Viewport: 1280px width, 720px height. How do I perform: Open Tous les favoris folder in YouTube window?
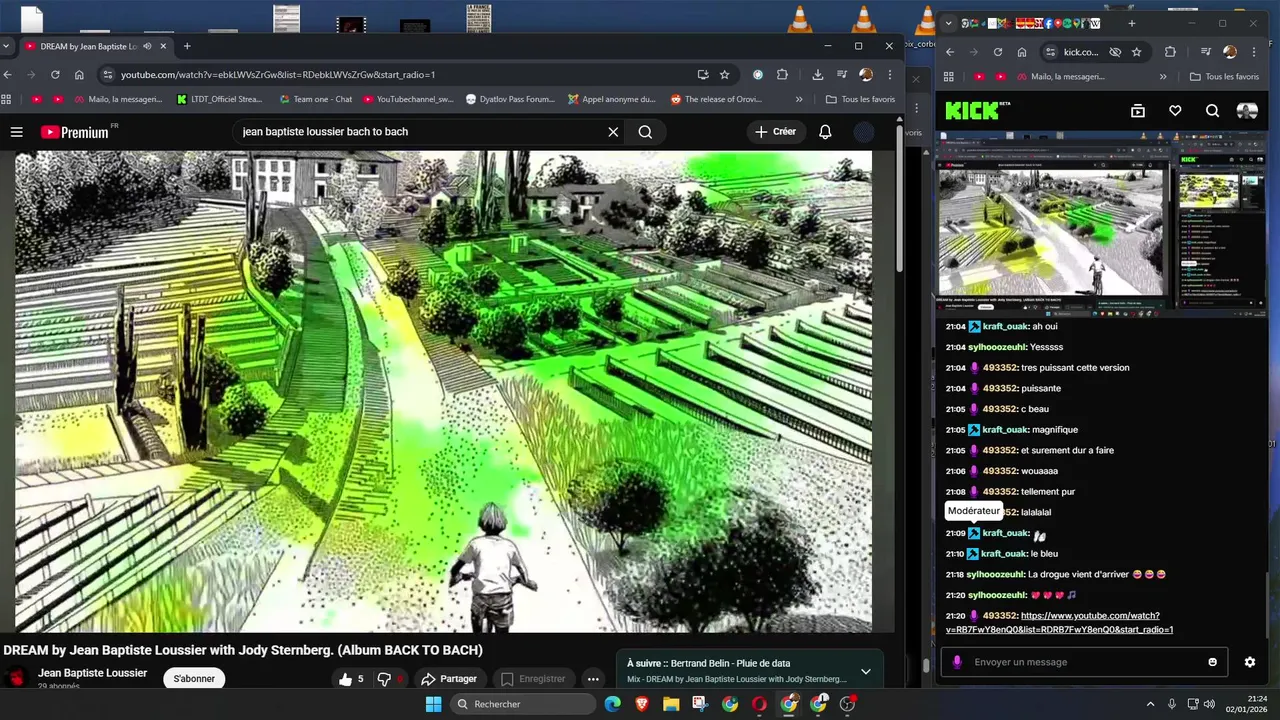(x=860, y=99)
